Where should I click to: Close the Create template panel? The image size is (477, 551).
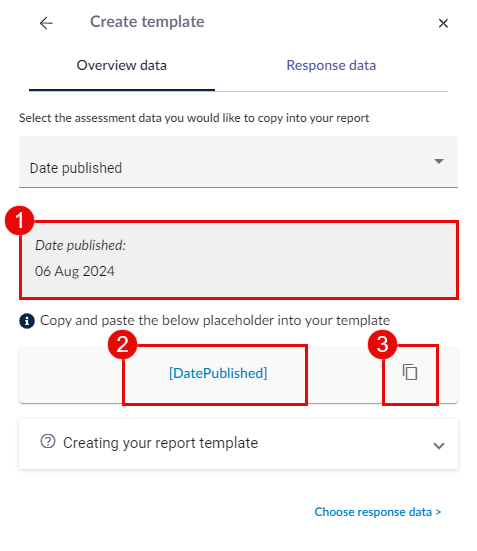pos(443,23)
